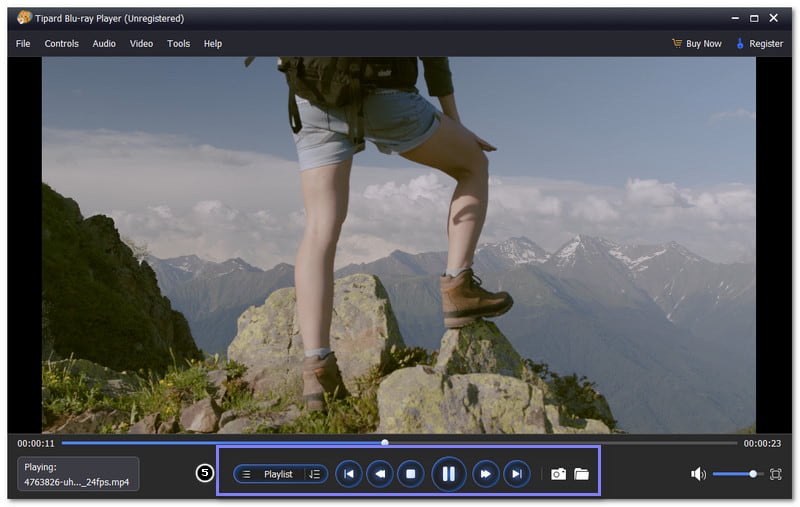Take a snapshot with the camera icon
The width and height of the screenshot is (800, 507).
[558, 474]
